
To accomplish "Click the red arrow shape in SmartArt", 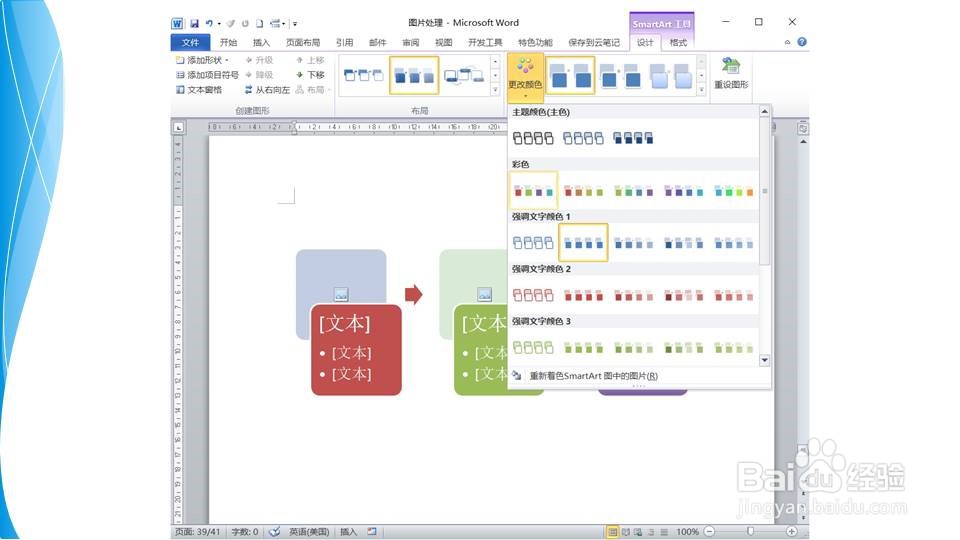I will 414,294.
